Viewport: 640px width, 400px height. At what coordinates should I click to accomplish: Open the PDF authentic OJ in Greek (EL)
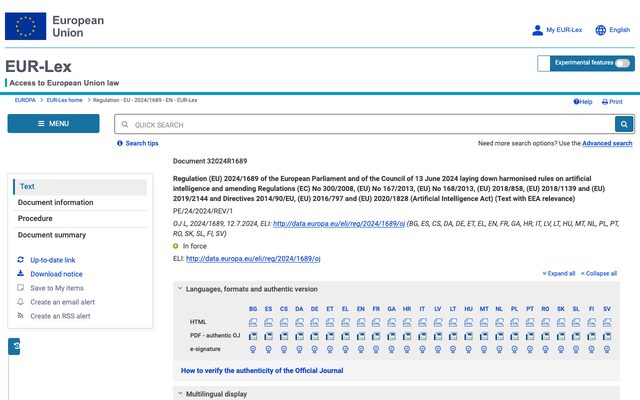coord(345,336)
